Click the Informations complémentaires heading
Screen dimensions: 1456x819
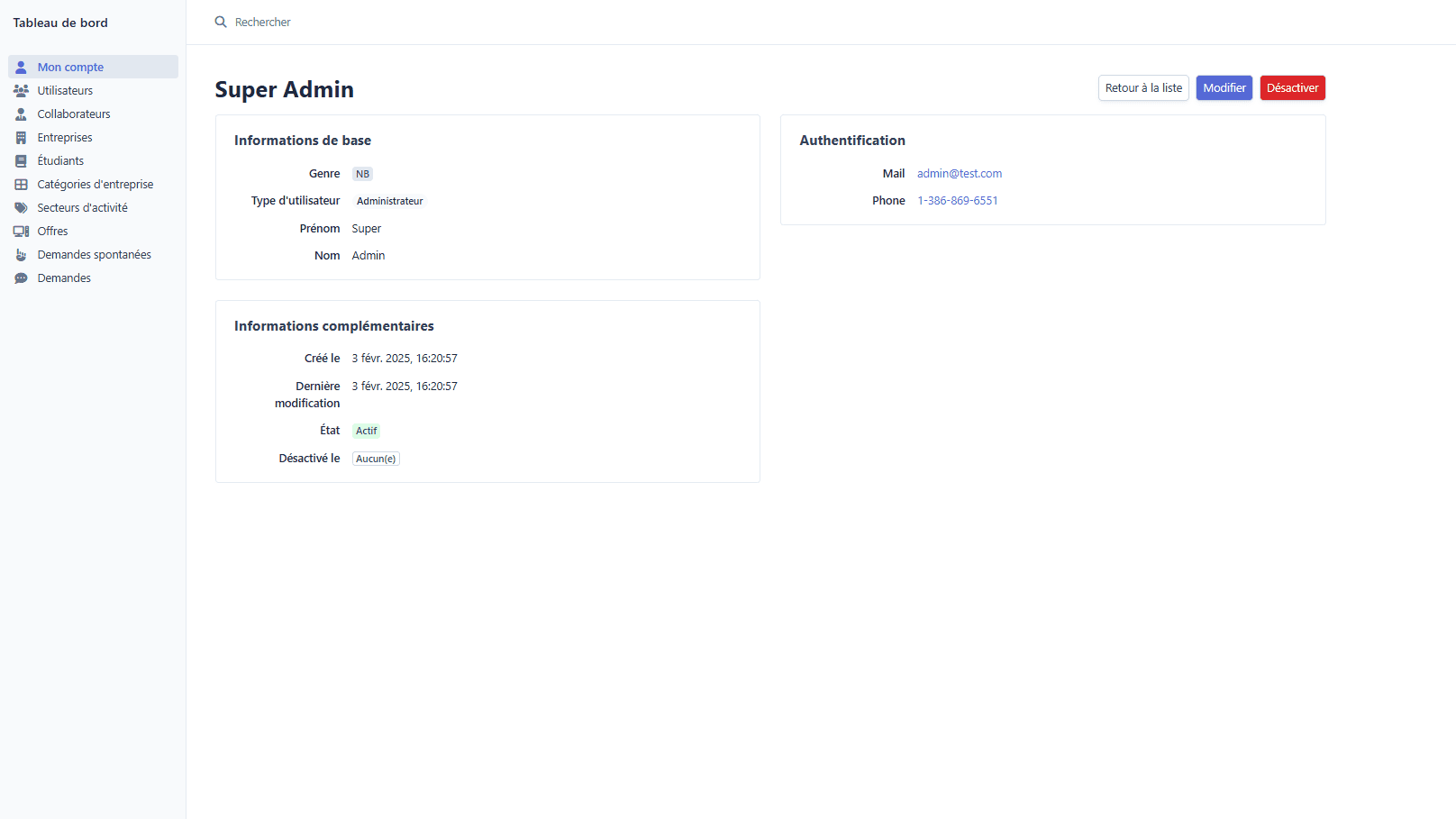[334, 326]
